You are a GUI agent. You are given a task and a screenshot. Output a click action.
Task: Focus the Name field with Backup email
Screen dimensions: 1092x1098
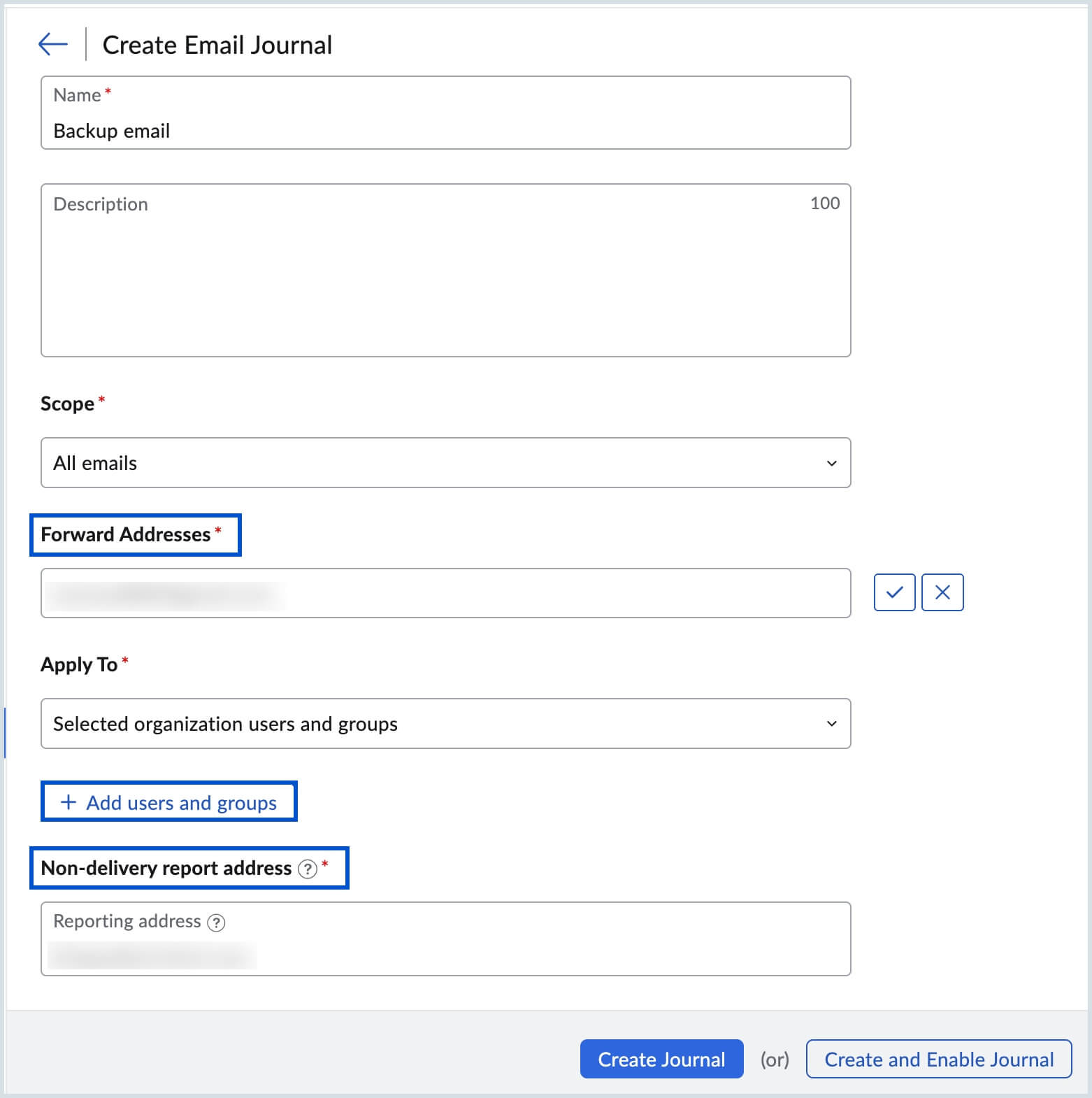coord(445,113)
